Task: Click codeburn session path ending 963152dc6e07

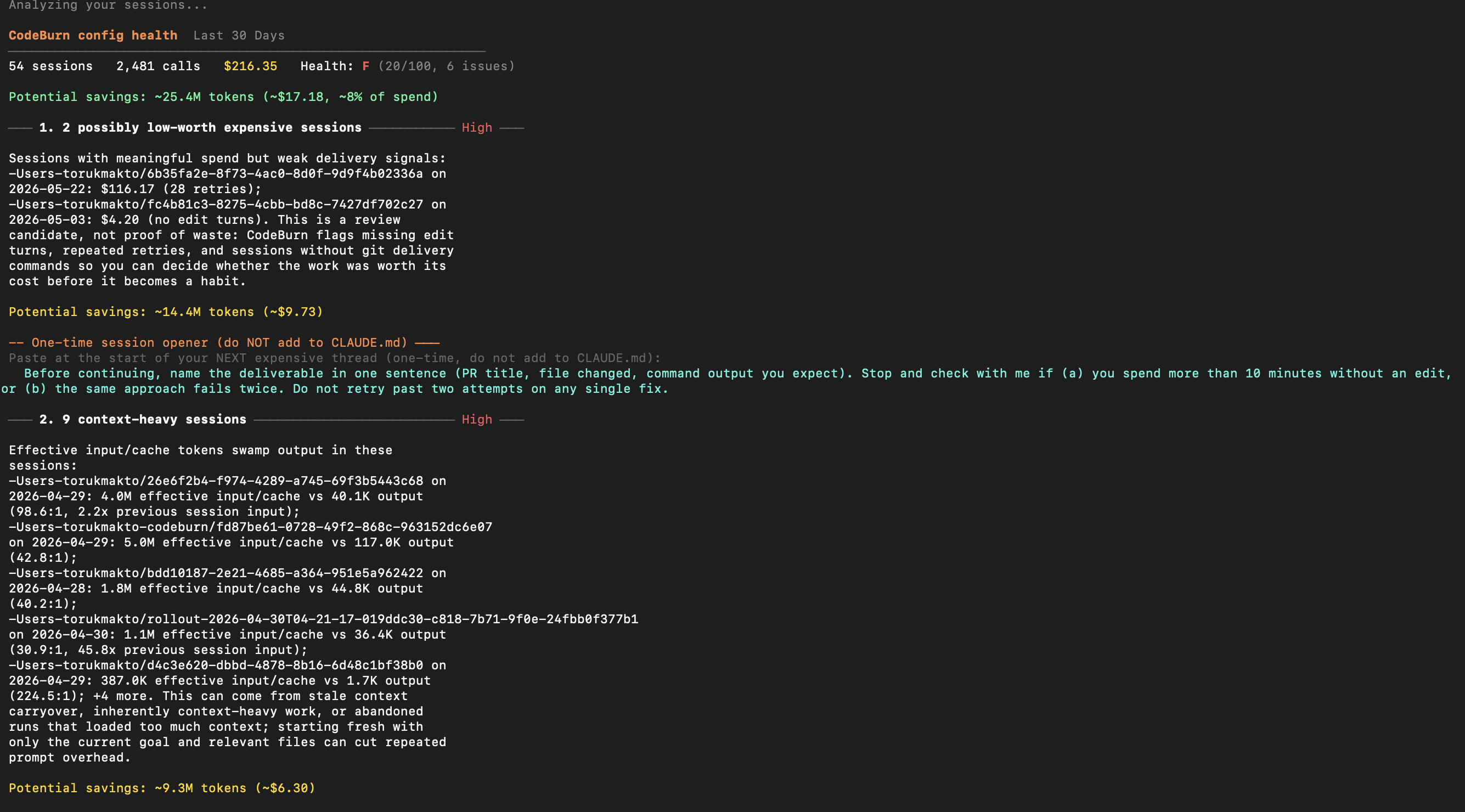Action: point(250,527)
